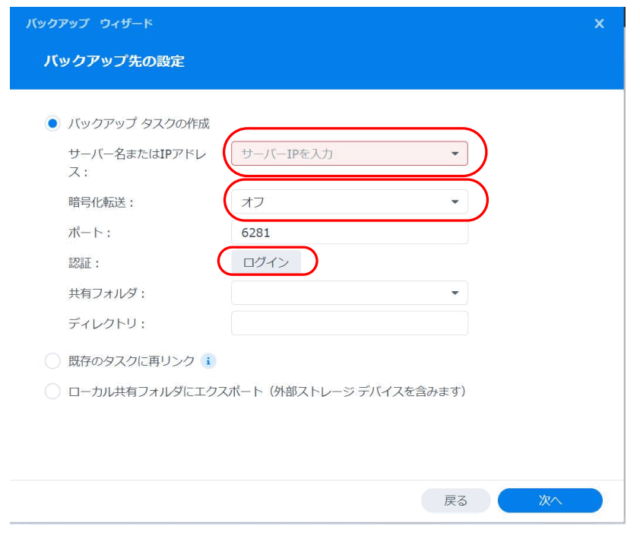Focus the ディレクトリ input field
Image resolution: width=640 pixels, height=536 pixels.
click(349, 323)
